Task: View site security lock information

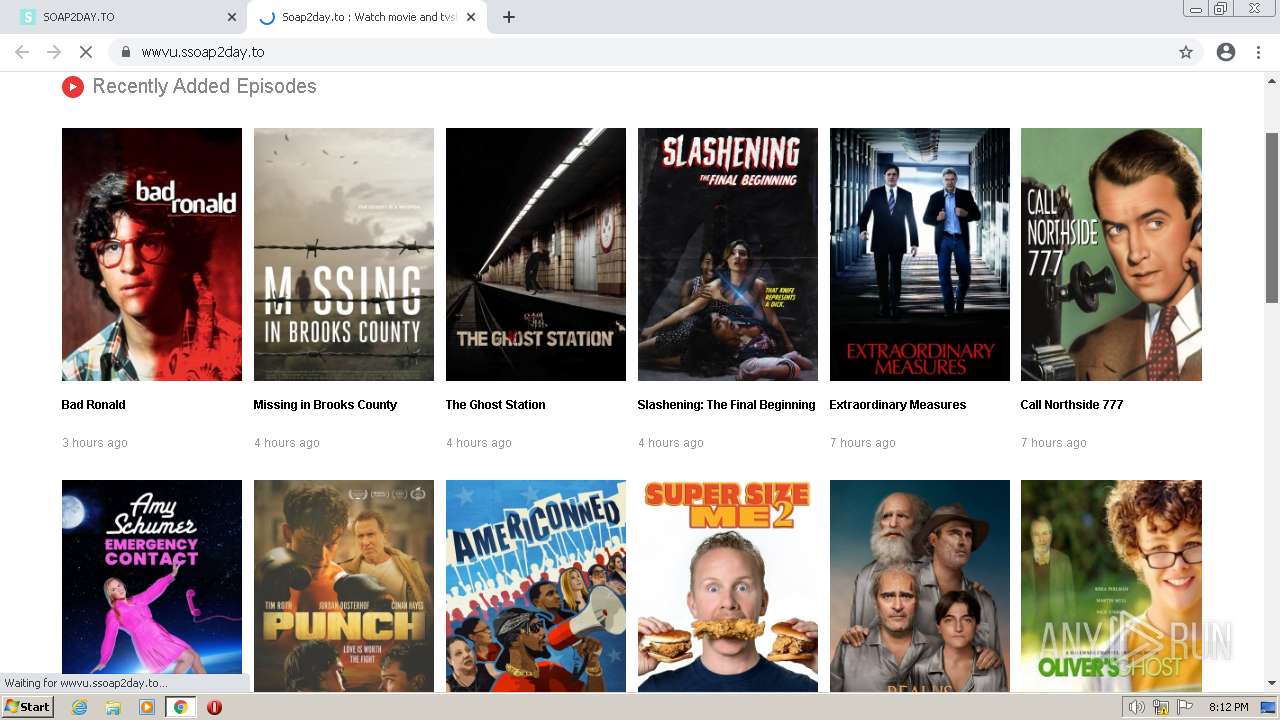Action: pyautogui.click(x=126, y=52)
